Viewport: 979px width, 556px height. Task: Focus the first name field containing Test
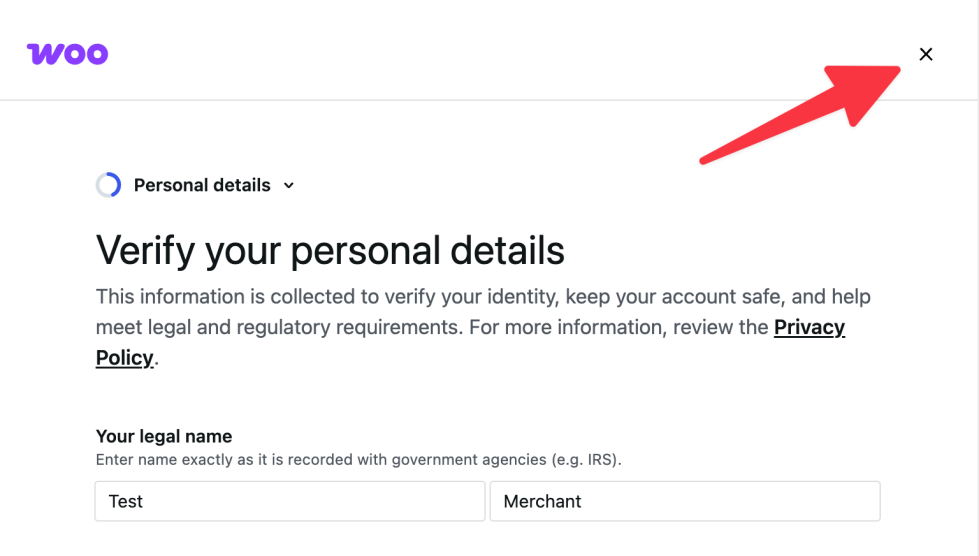[289, 501]
